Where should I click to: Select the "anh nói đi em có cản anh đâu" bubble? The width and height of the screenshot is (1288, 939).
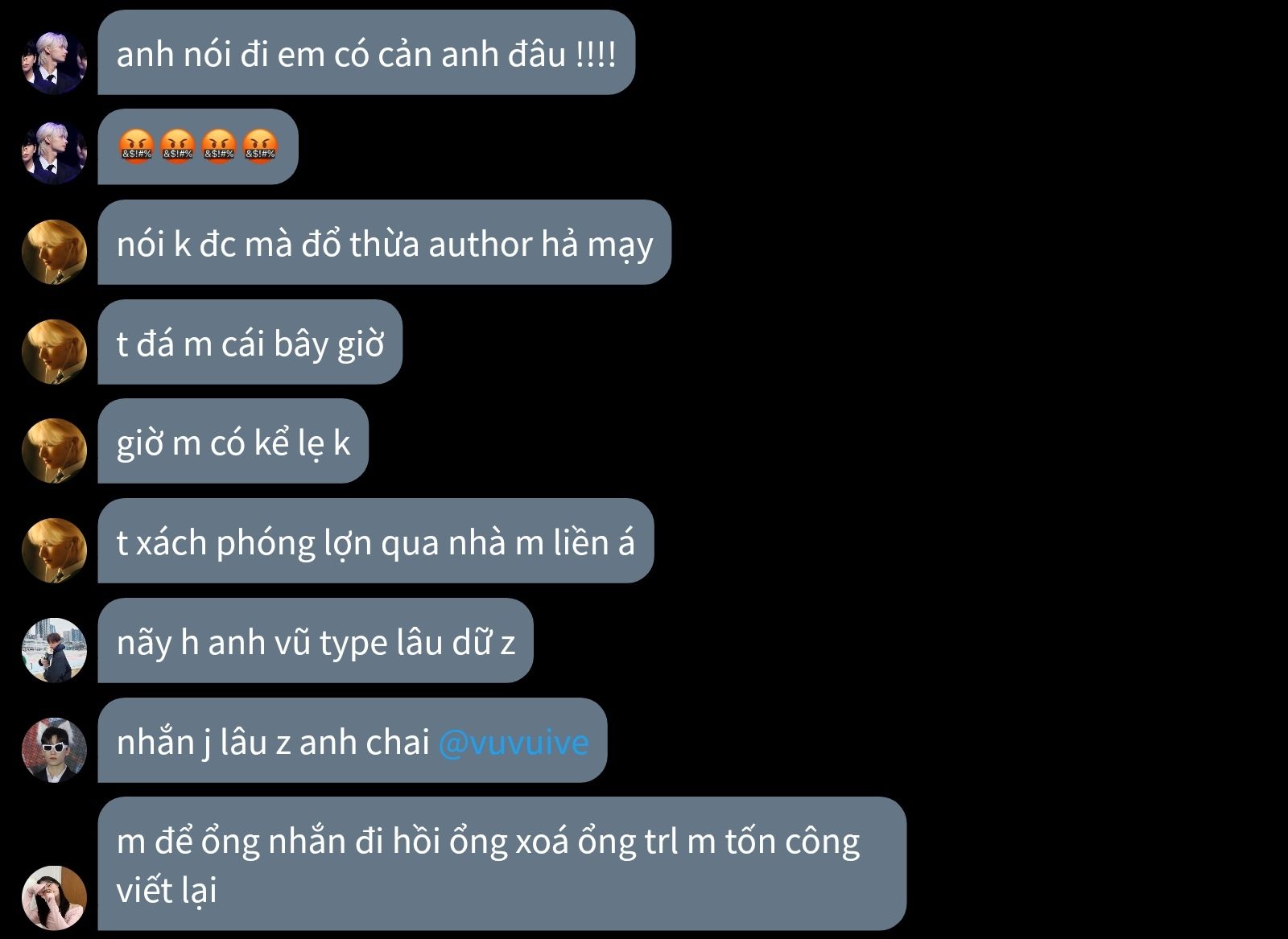(366, 52)
